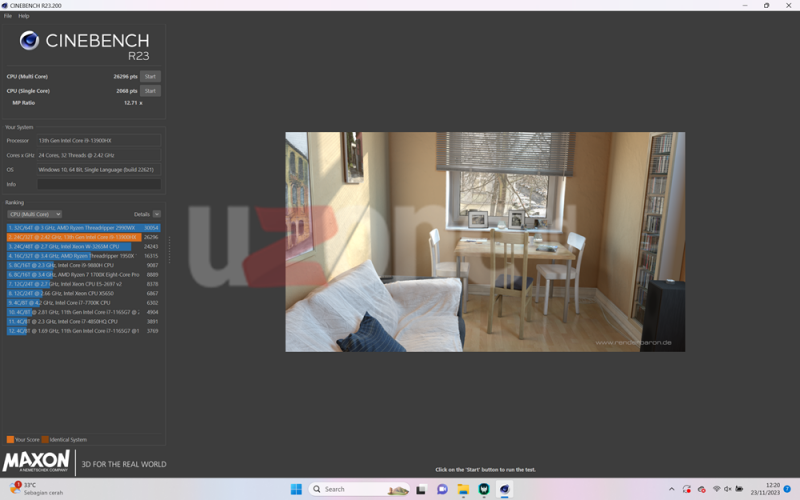Viewport: 800px width, 500px height.
Task: Click the Cinebench title bar app icon
Action: [5, 6]
